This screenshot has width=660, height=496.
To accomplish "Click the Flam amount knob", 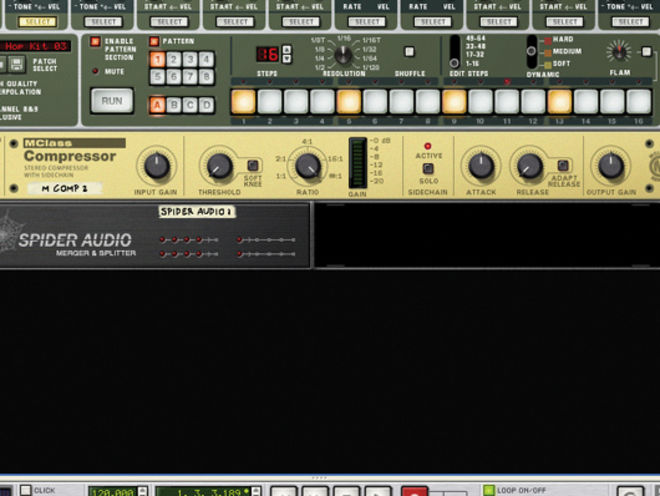I will (619, 52).
